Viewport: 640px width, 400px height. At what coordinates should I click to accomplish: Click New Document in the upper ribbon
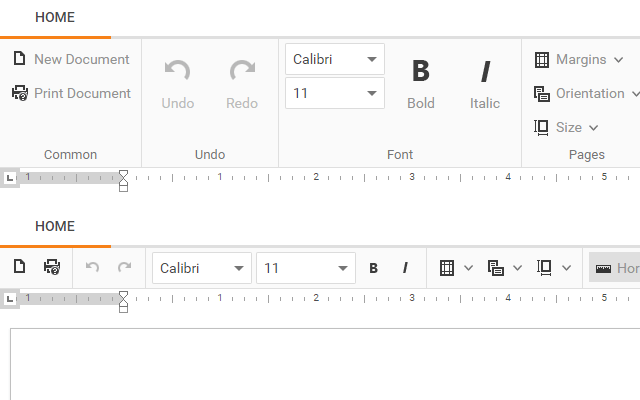[71, 59]
